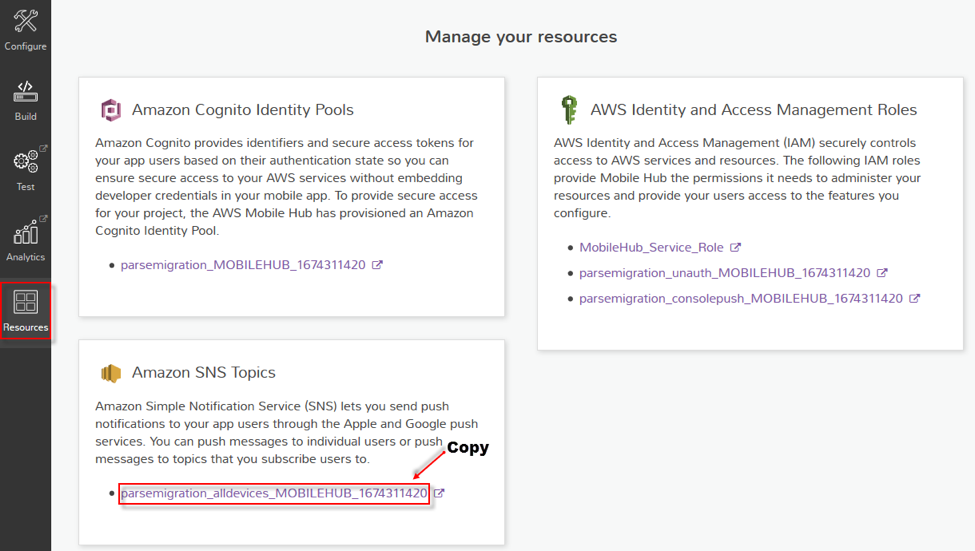Click the Configure label in sidebar
975x551 pixels.
point(25,47)
